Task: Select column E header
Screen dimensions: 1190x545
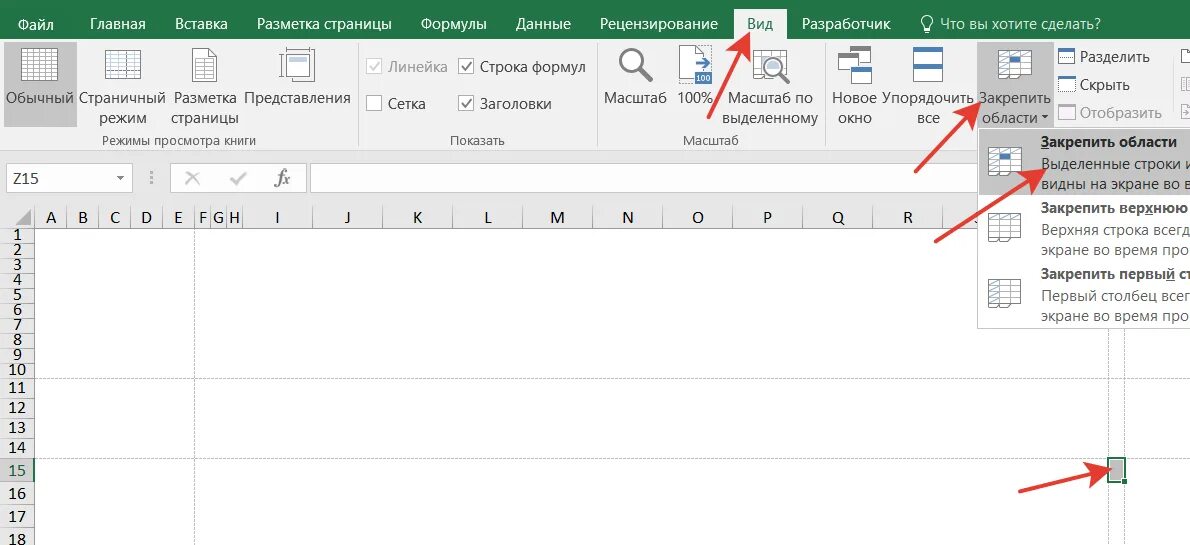Action: click(178, 218)
